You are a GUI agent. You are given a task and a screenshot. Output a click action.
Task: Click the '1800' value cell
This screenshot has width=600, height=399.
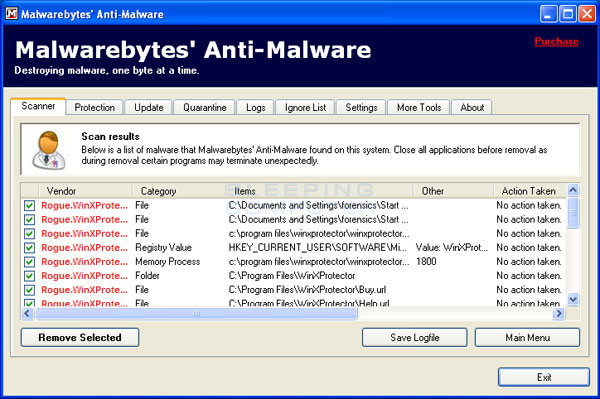pyautogui.click(x=426, y=262)
